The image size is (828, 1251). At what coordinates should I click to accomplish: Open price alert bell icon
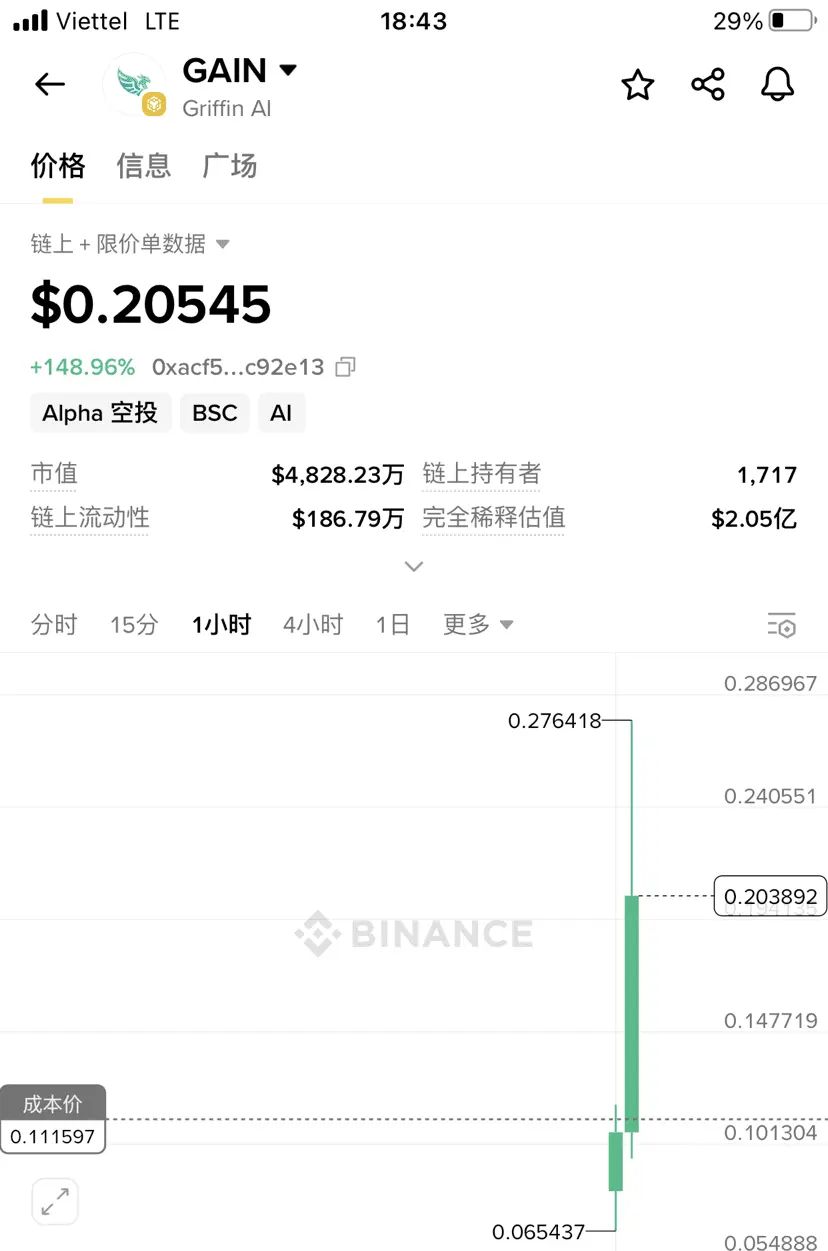coord(777,85)
